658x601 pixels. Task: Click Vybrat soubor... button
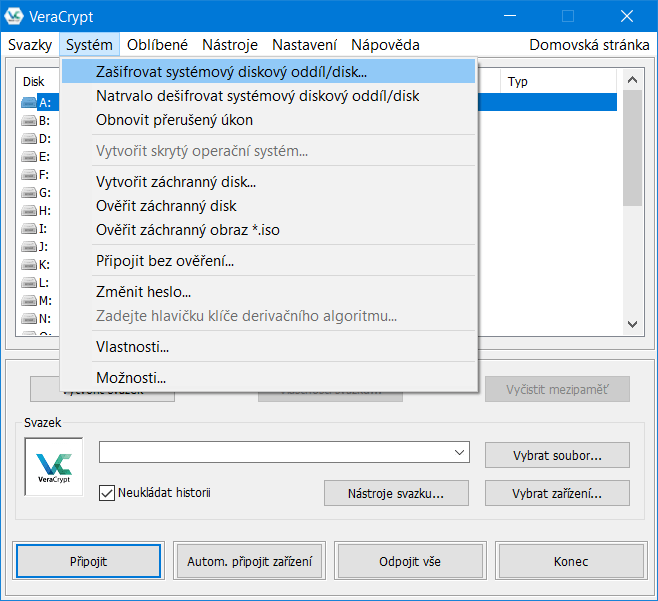pyautogui.click(x=557, y=455)
